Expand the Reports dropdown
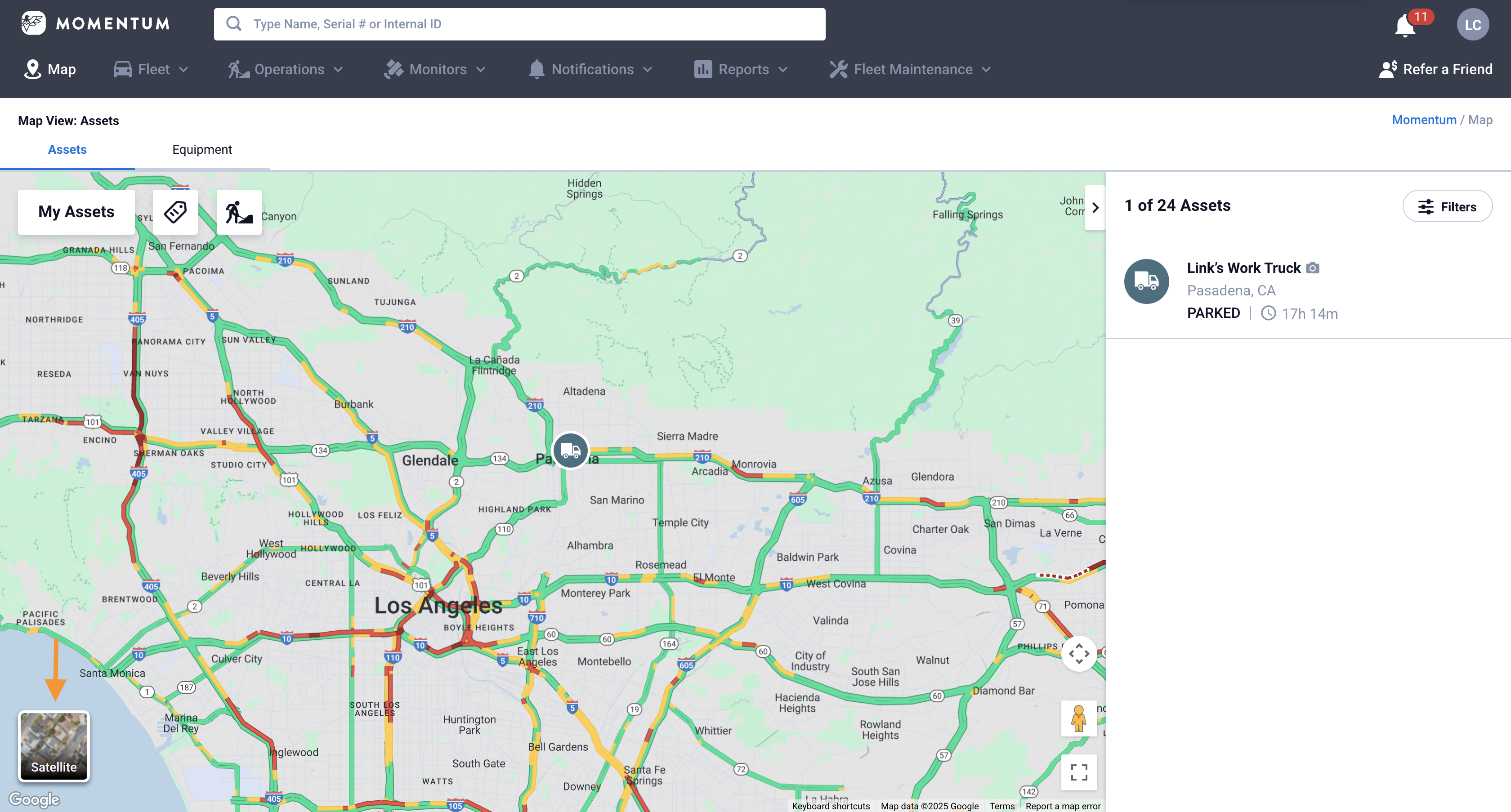The height and width of the screenshot is (812, 1511). point(741,69)
